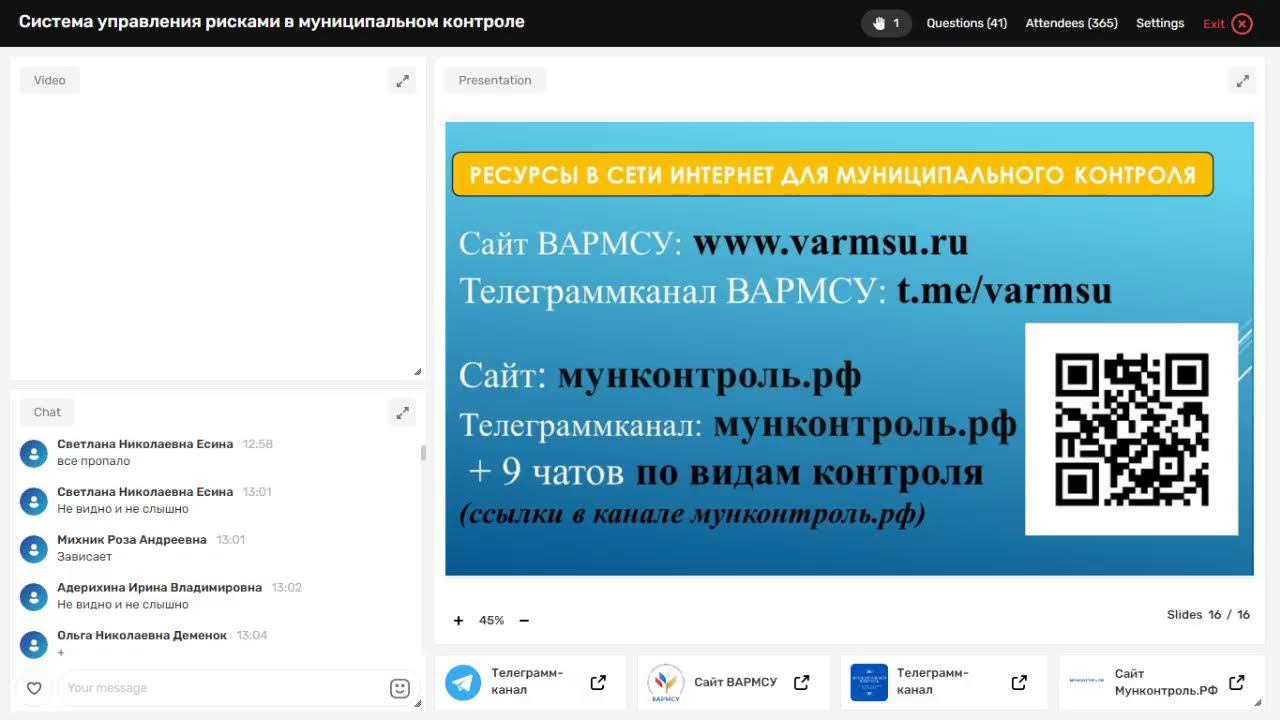1280x720 pixels.
Task: Click the dark blue Телеграмм-канал logo
Action: tap(869, 682)
